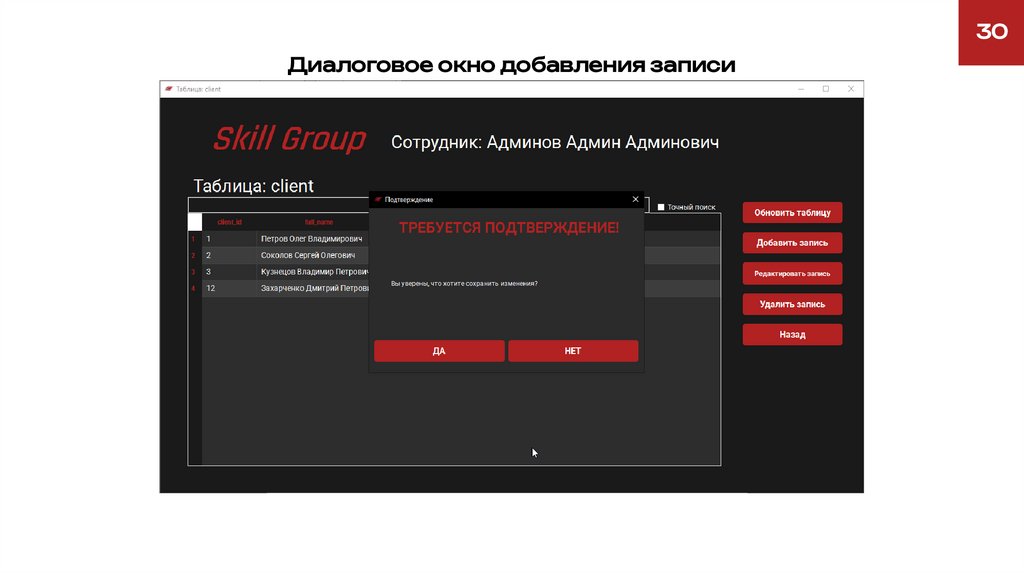Click client_id cell with value 12
The image size is (1024, 574).
(x=229, y=288)
